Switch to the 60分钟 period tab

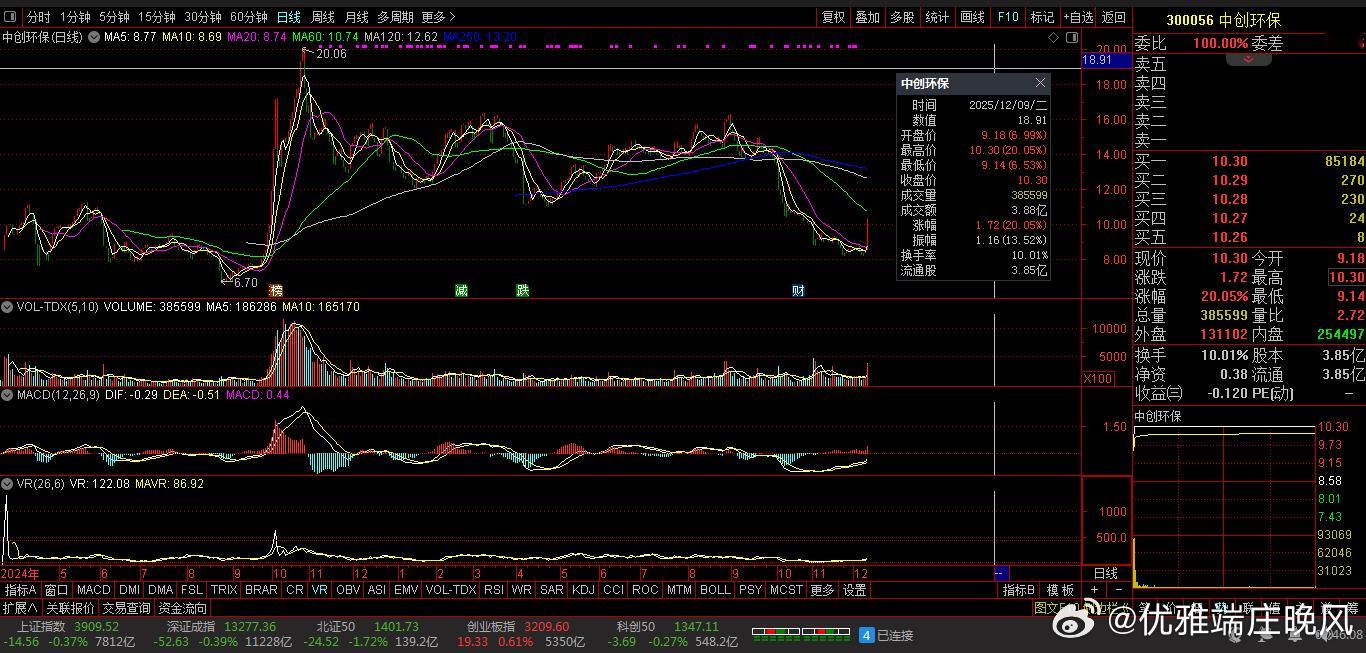tap(248, 17)
